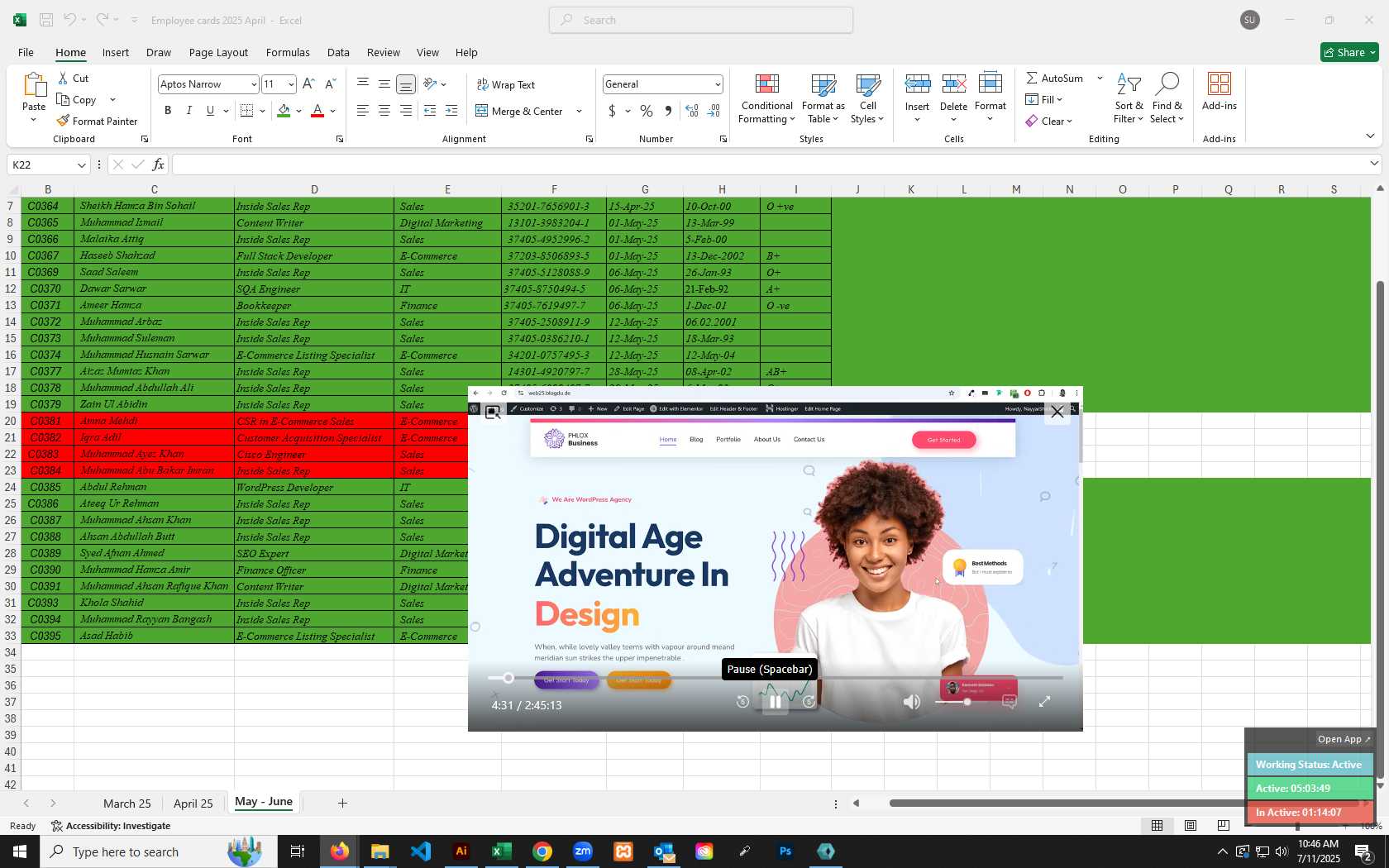Launch Google Chrome from the taskbar
Viewport: 1389px width, 868px height.
tap(542, 851)
